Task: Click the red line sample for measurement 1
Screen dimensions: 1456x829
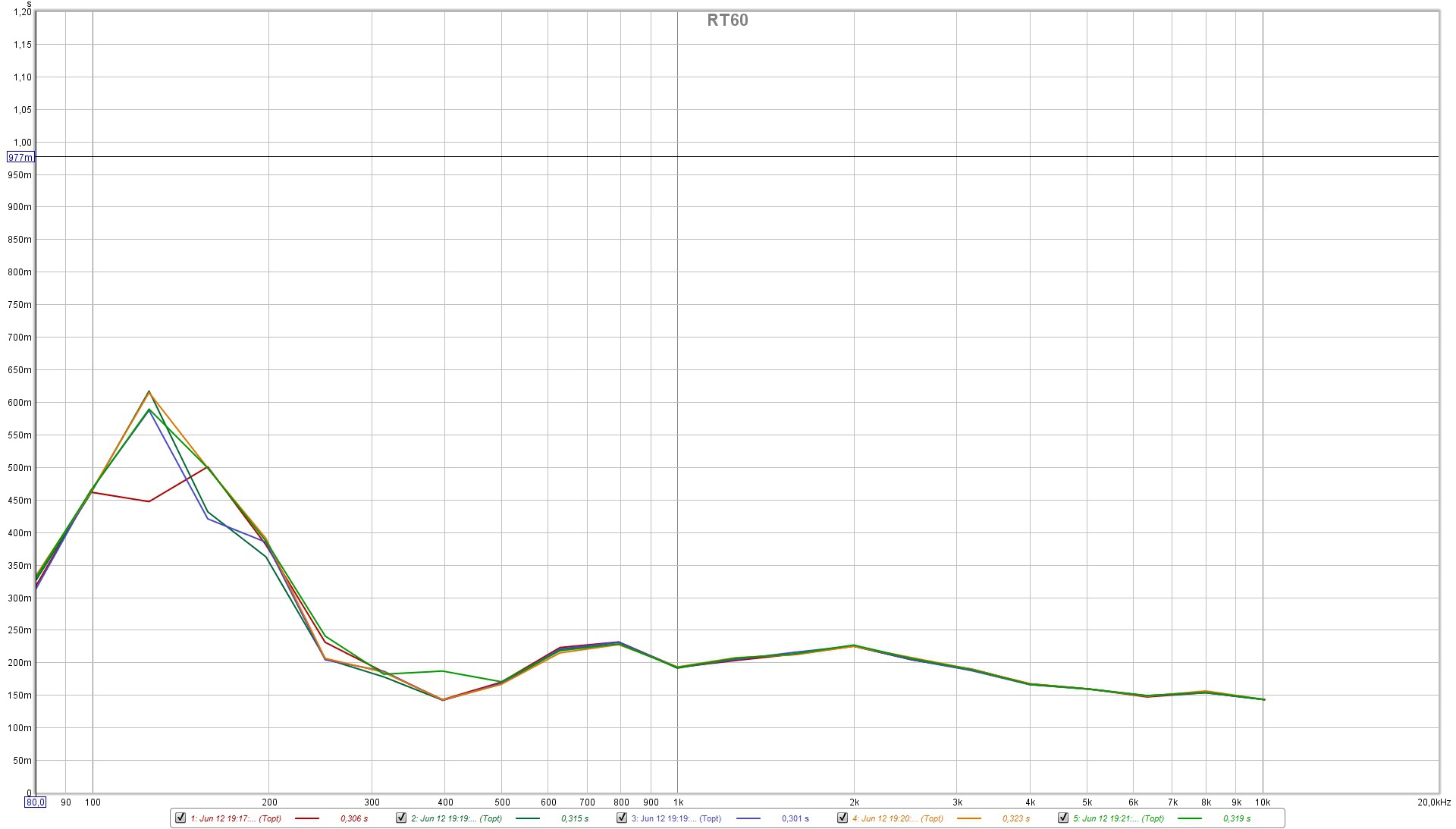Action: tap(307, 818)
